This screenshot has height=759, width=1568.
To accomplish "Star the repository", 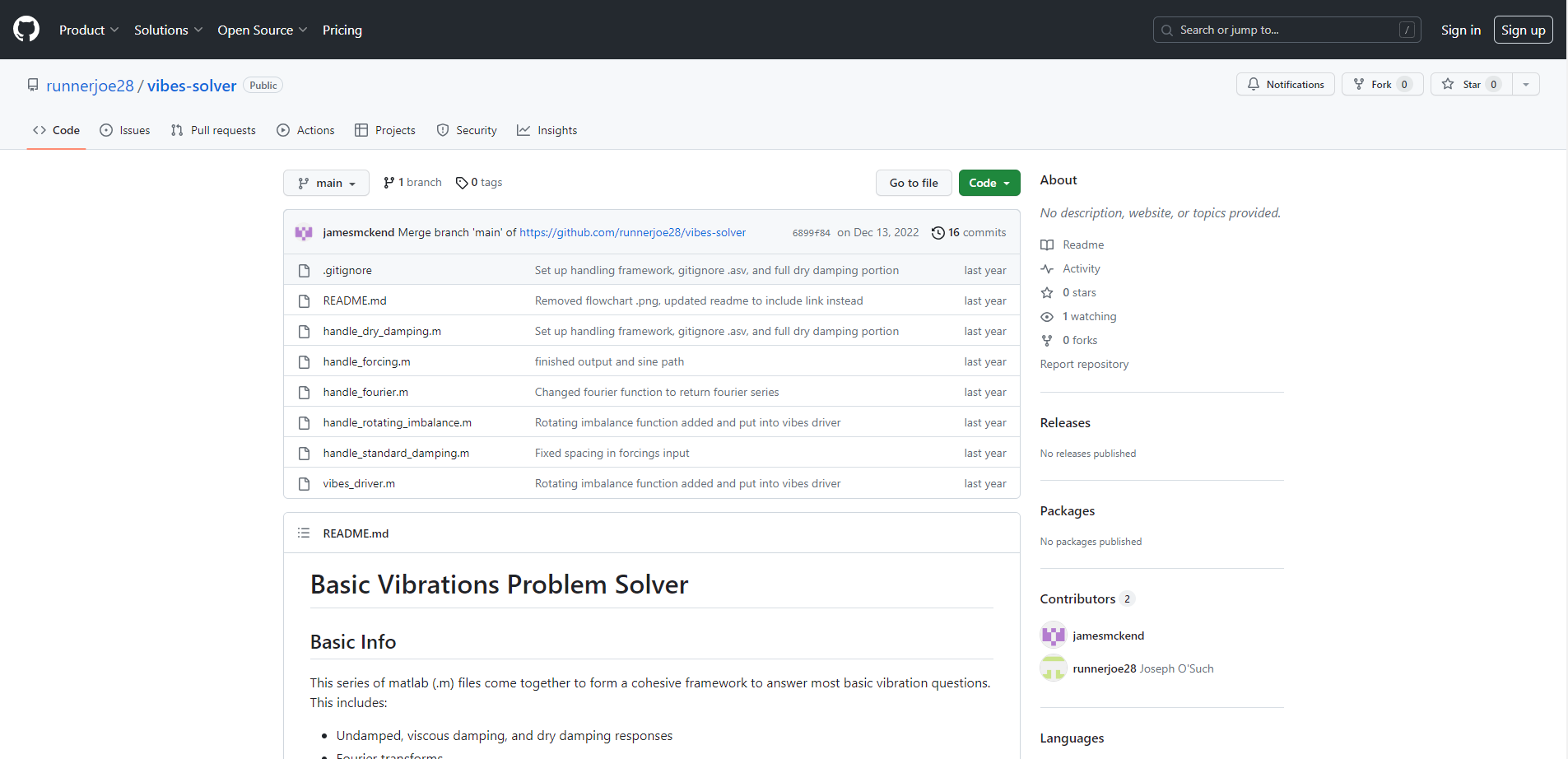I will (1472, 84).
